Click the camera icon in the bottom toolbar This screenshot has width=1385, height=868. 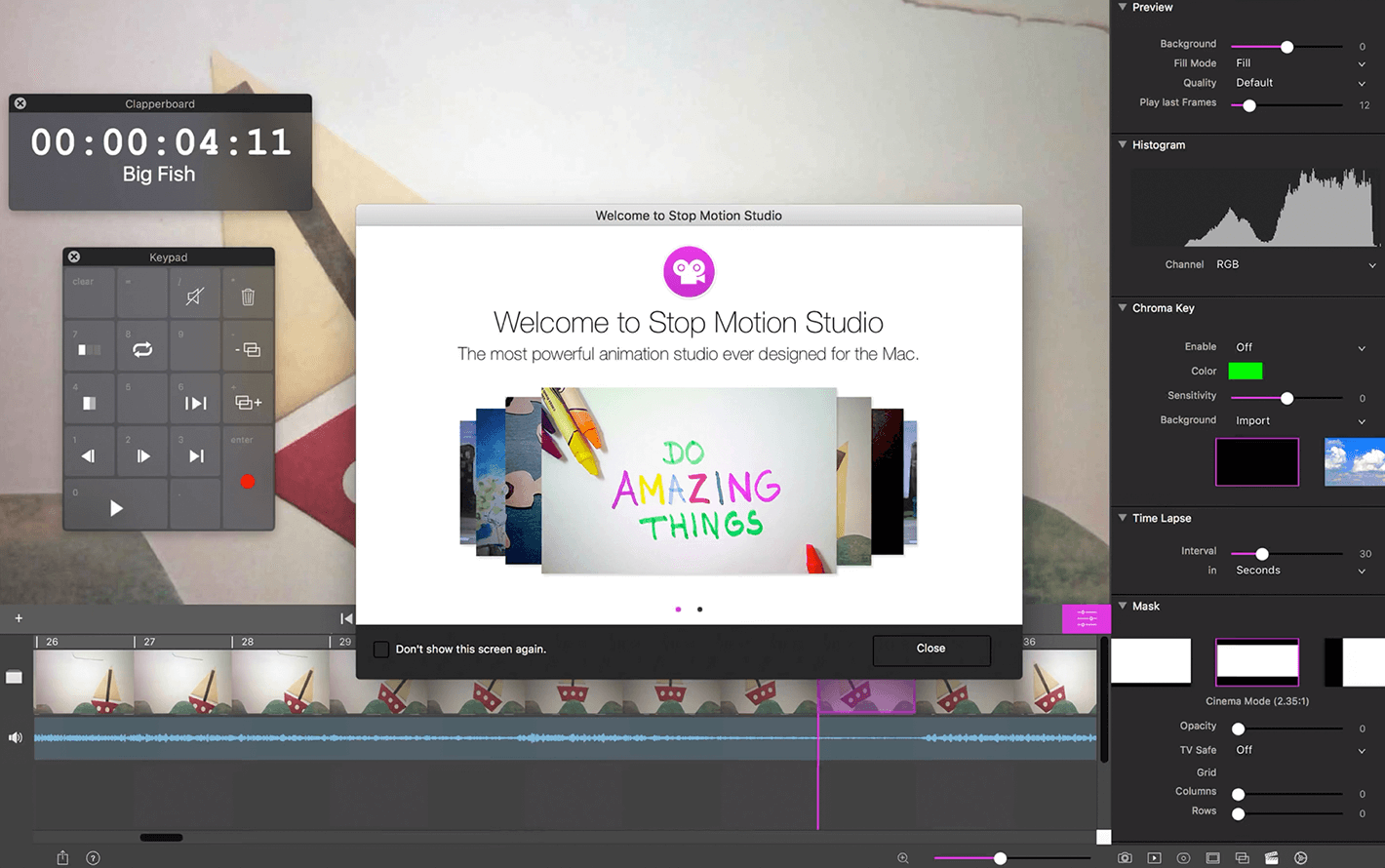tap(1125, 858)
